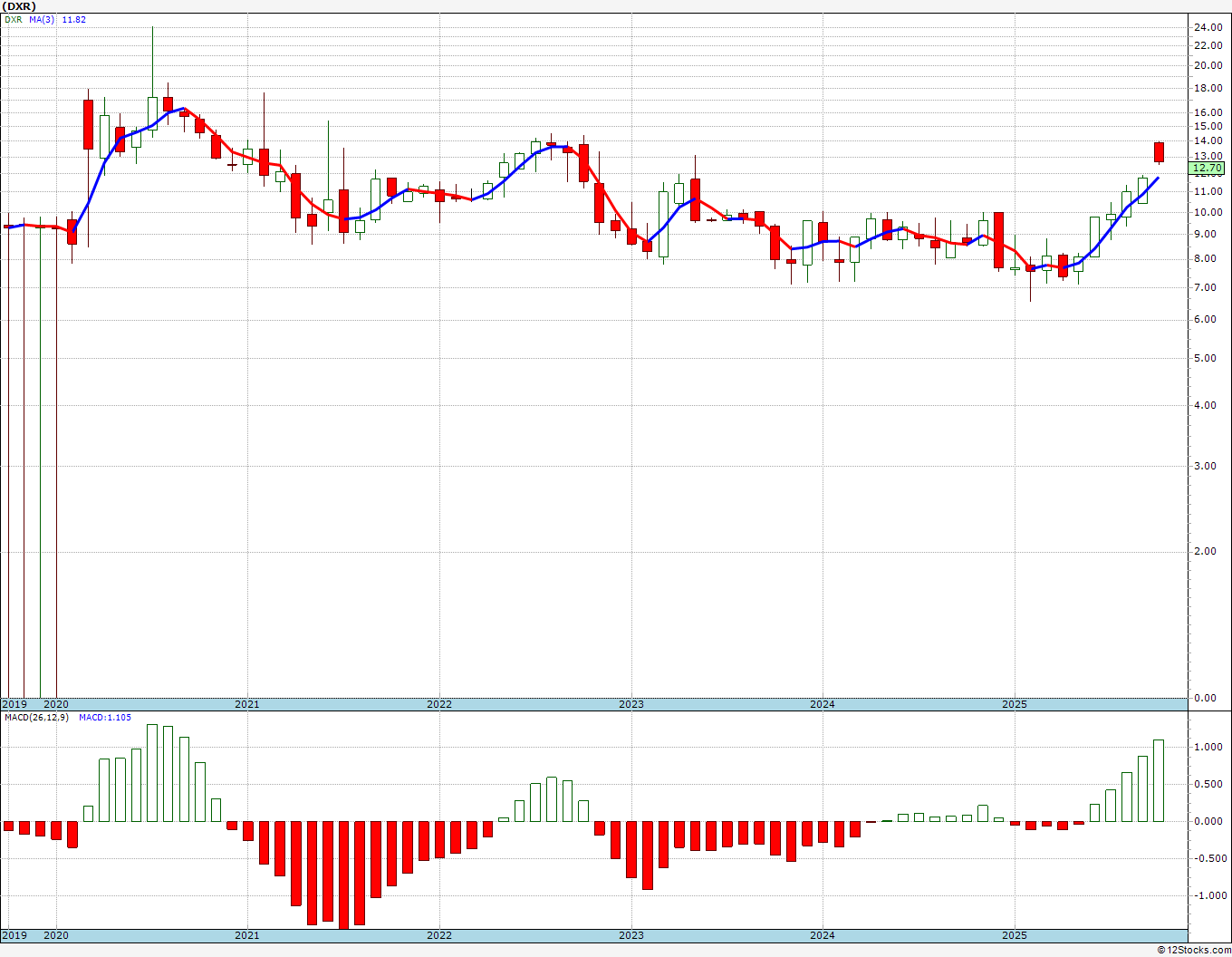Click the 14.00 price axis label
The height and width of the screenshot is (957, 1232).
click(x=1208, y=140)
